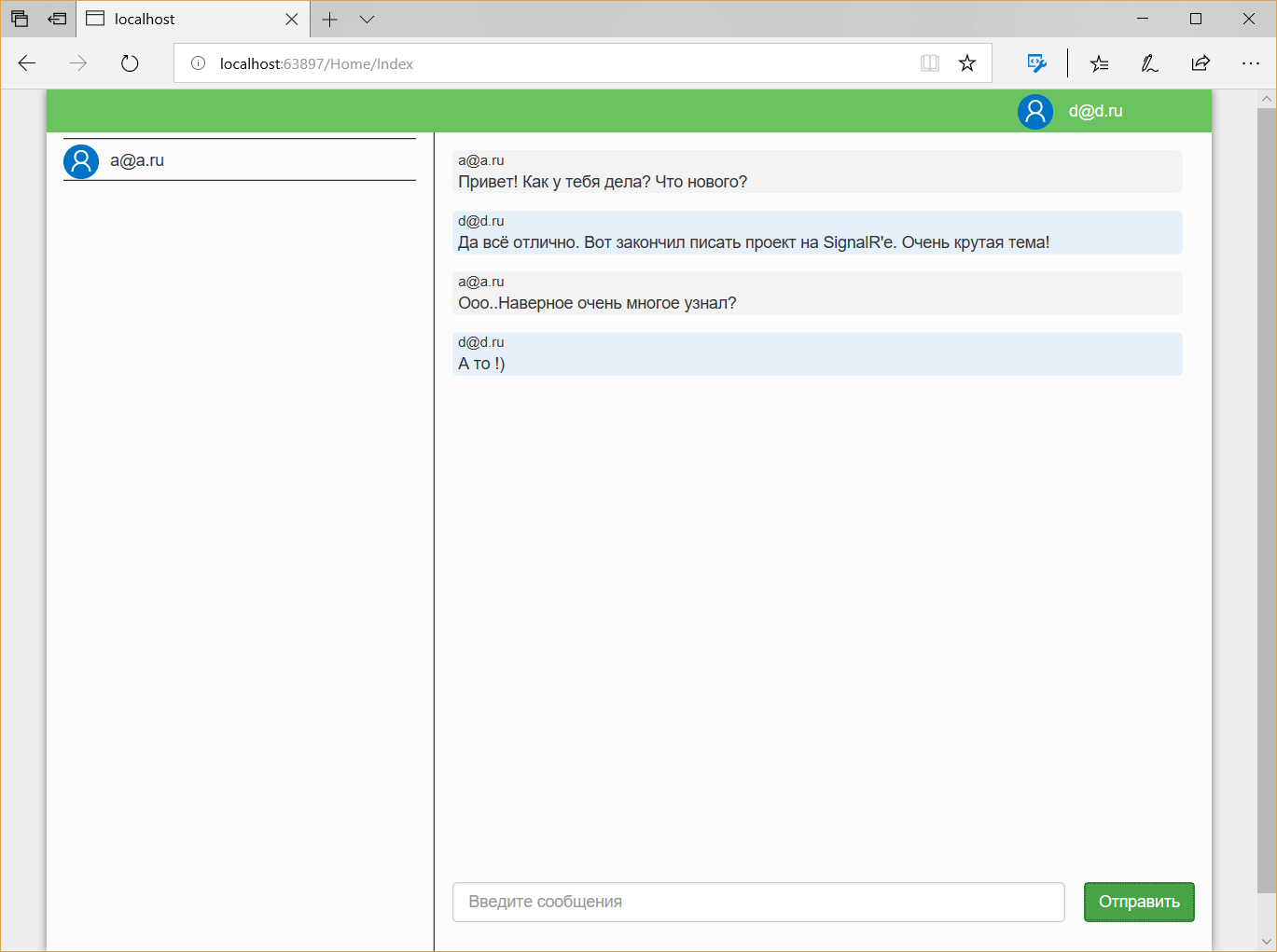This screenshot has height=952, width=1277.
Task: Click the Отправить send button
Action: pyautogui.click(x=1139, y=902)
